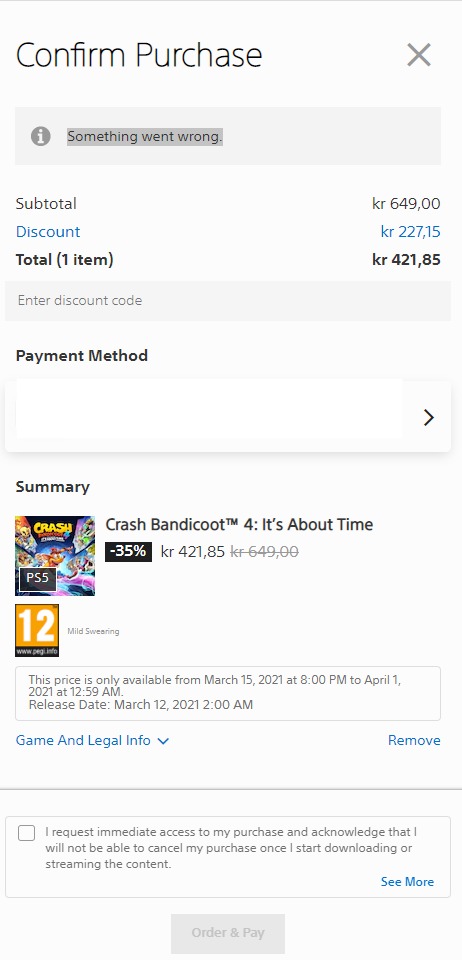Select the Payment Method card

pos(228,416)
